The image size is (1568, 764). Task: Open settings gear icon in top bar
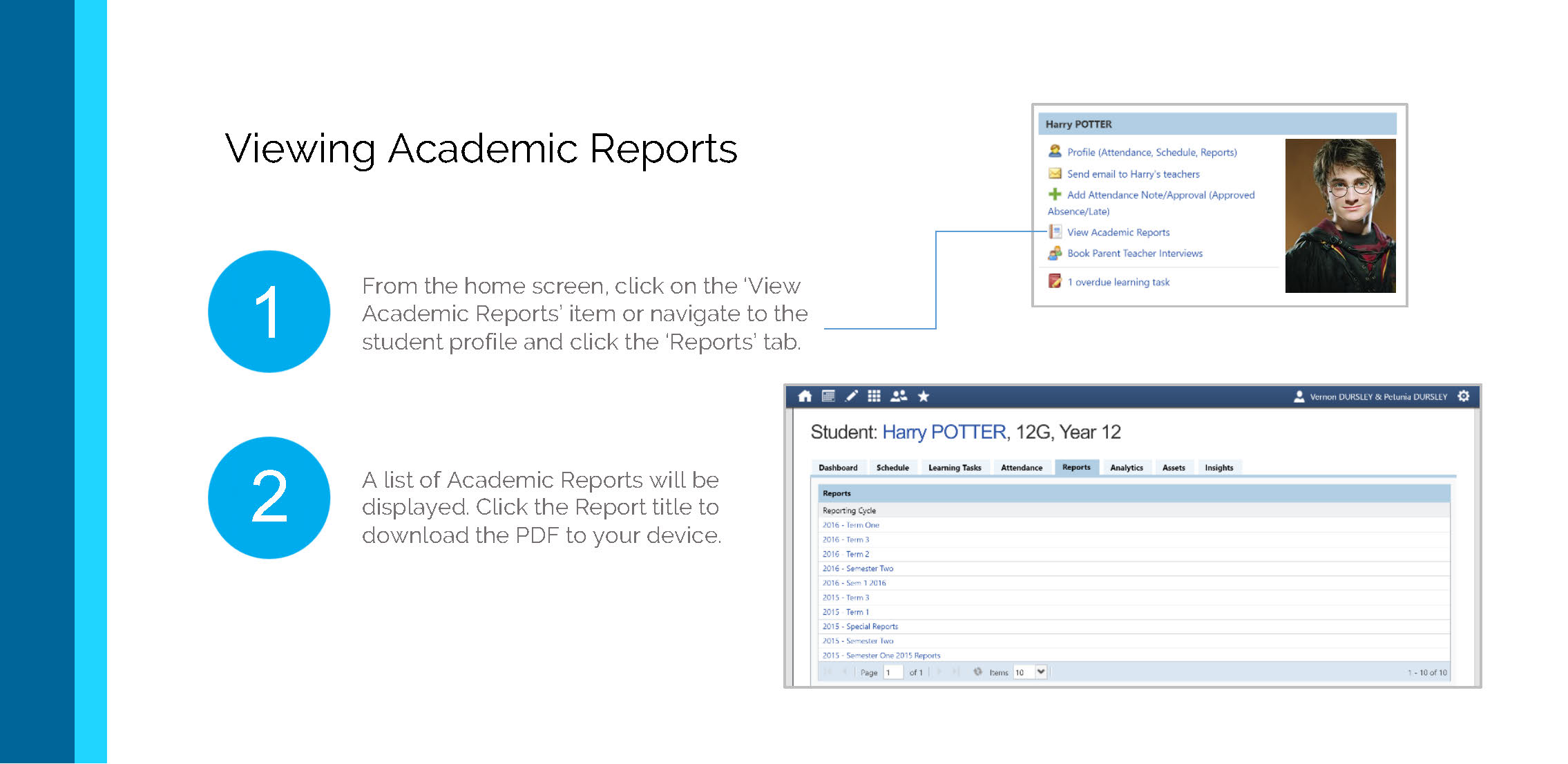pos(1464,397)
